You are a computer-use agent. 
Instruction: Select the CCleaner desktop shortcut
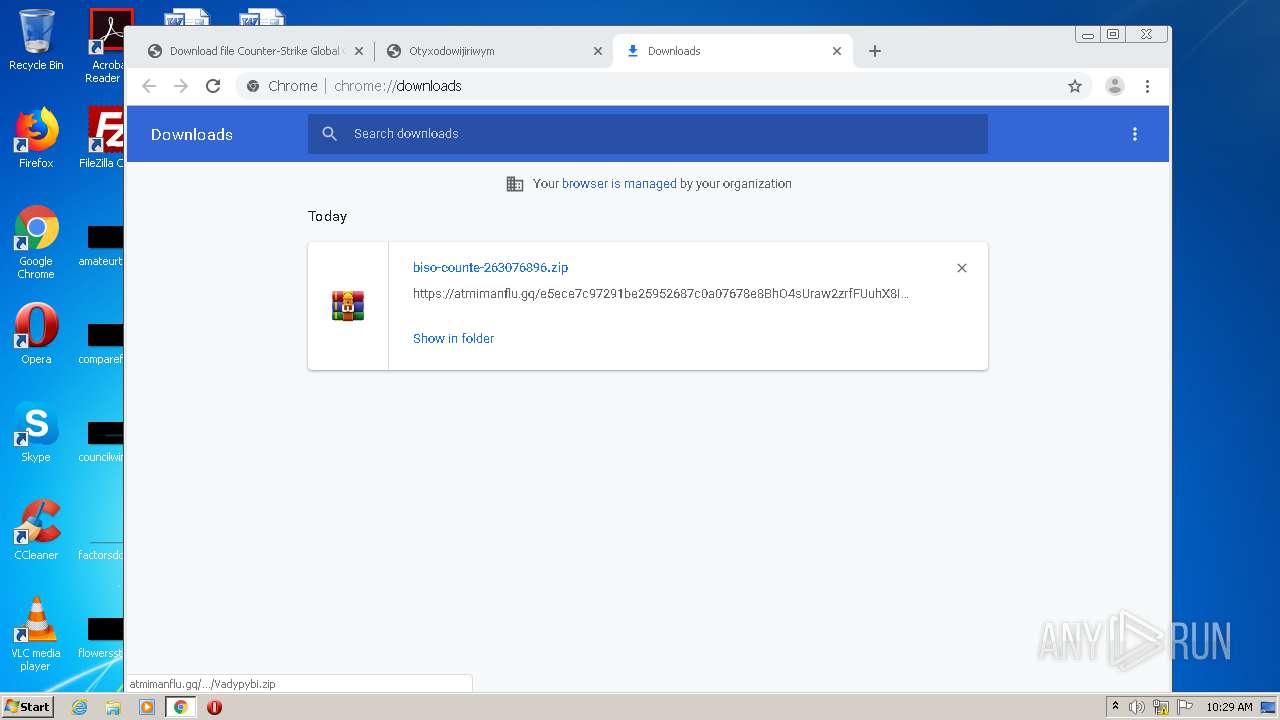[36, 530]
